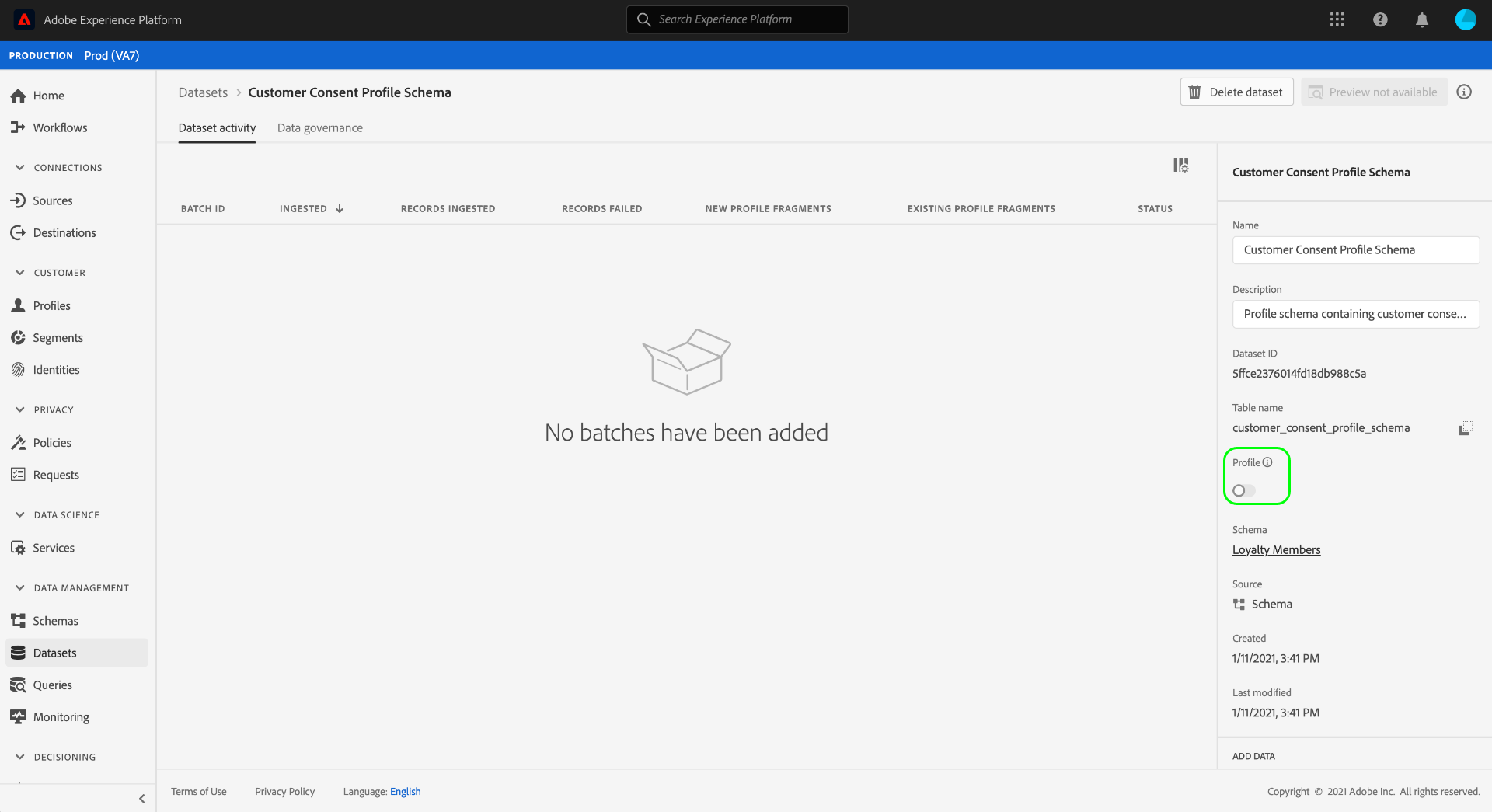Click the info icon beside Preview button
Viewport: 1492px width, 812px height.
tap(1464, 92)
